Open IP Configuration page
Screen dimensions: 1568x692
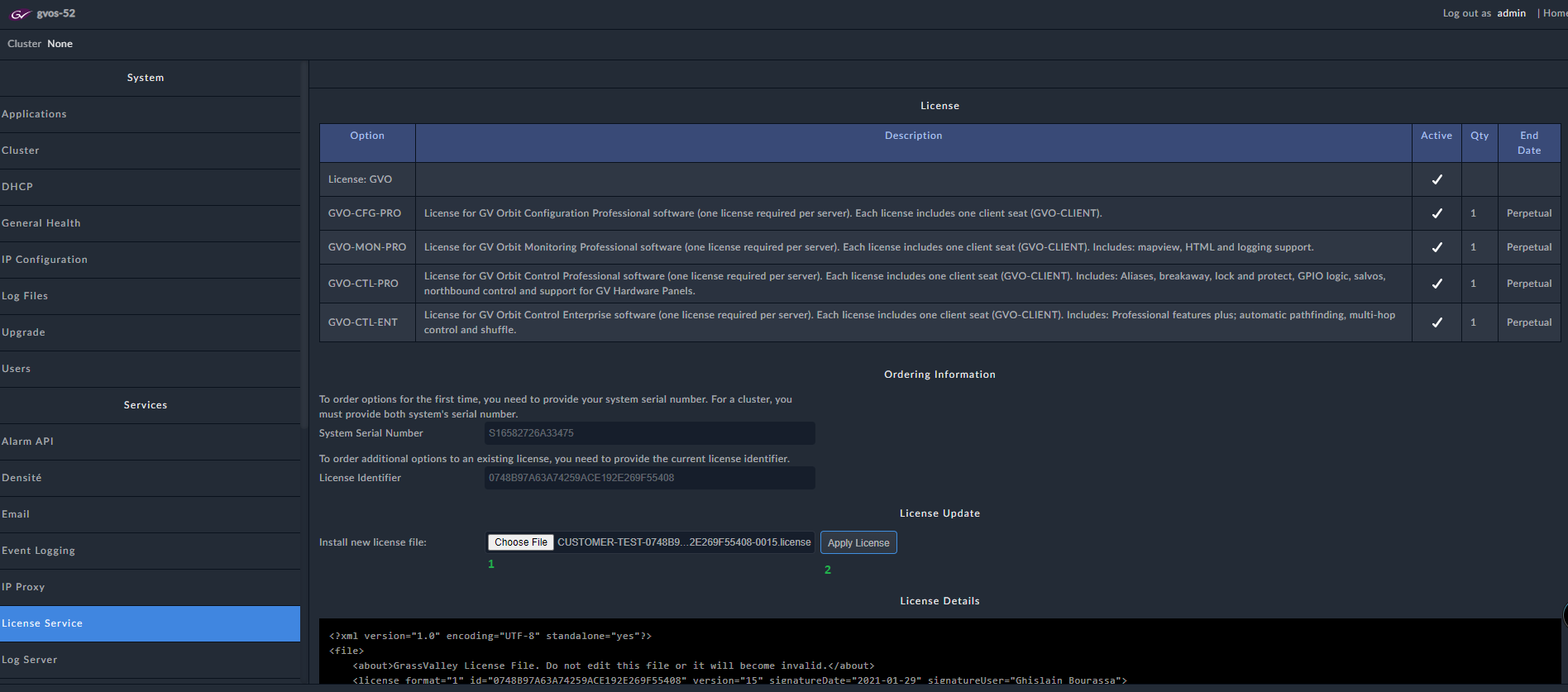(150, 260)
